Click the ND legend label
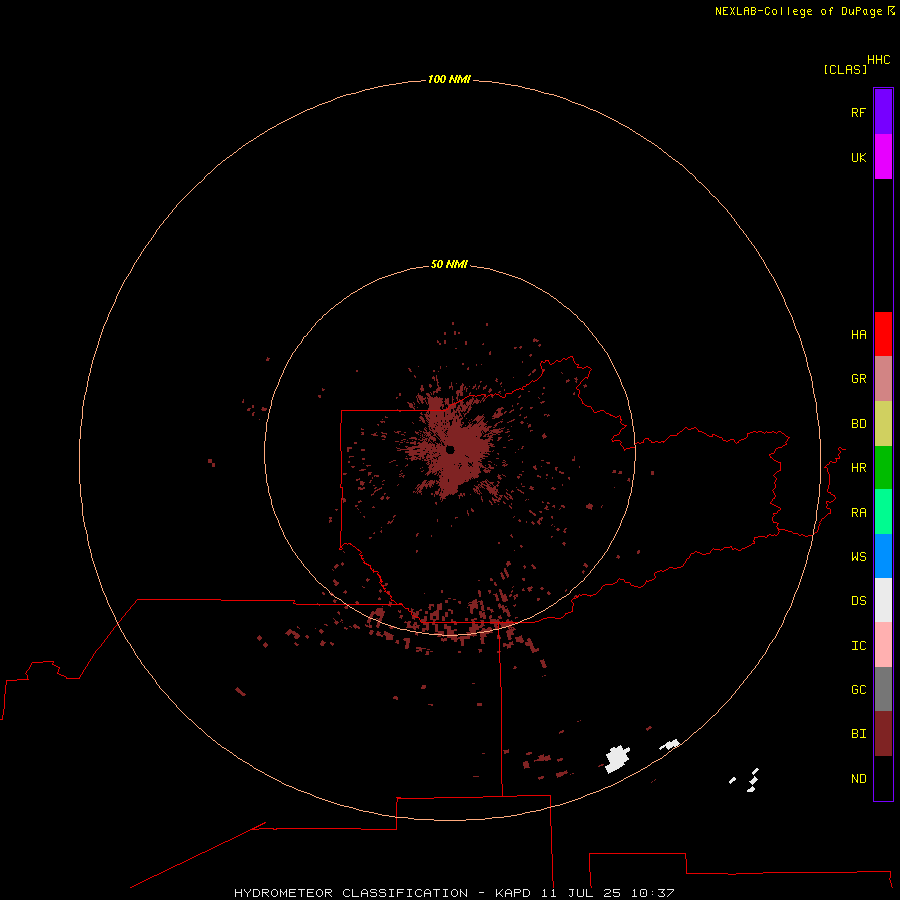Screen dimensions: 900x900 (858, 779)
